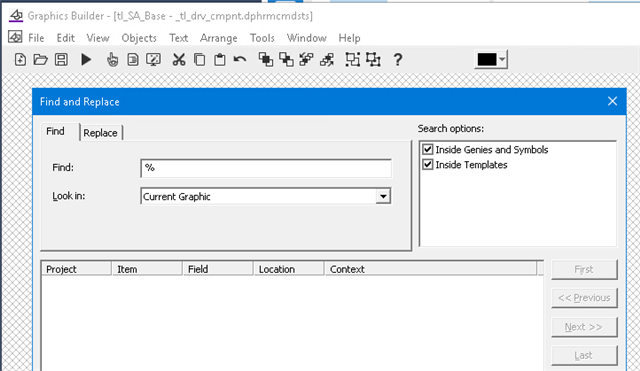Click the page document toolbar icon
640x371 pixels.
[x=133, y=60]
